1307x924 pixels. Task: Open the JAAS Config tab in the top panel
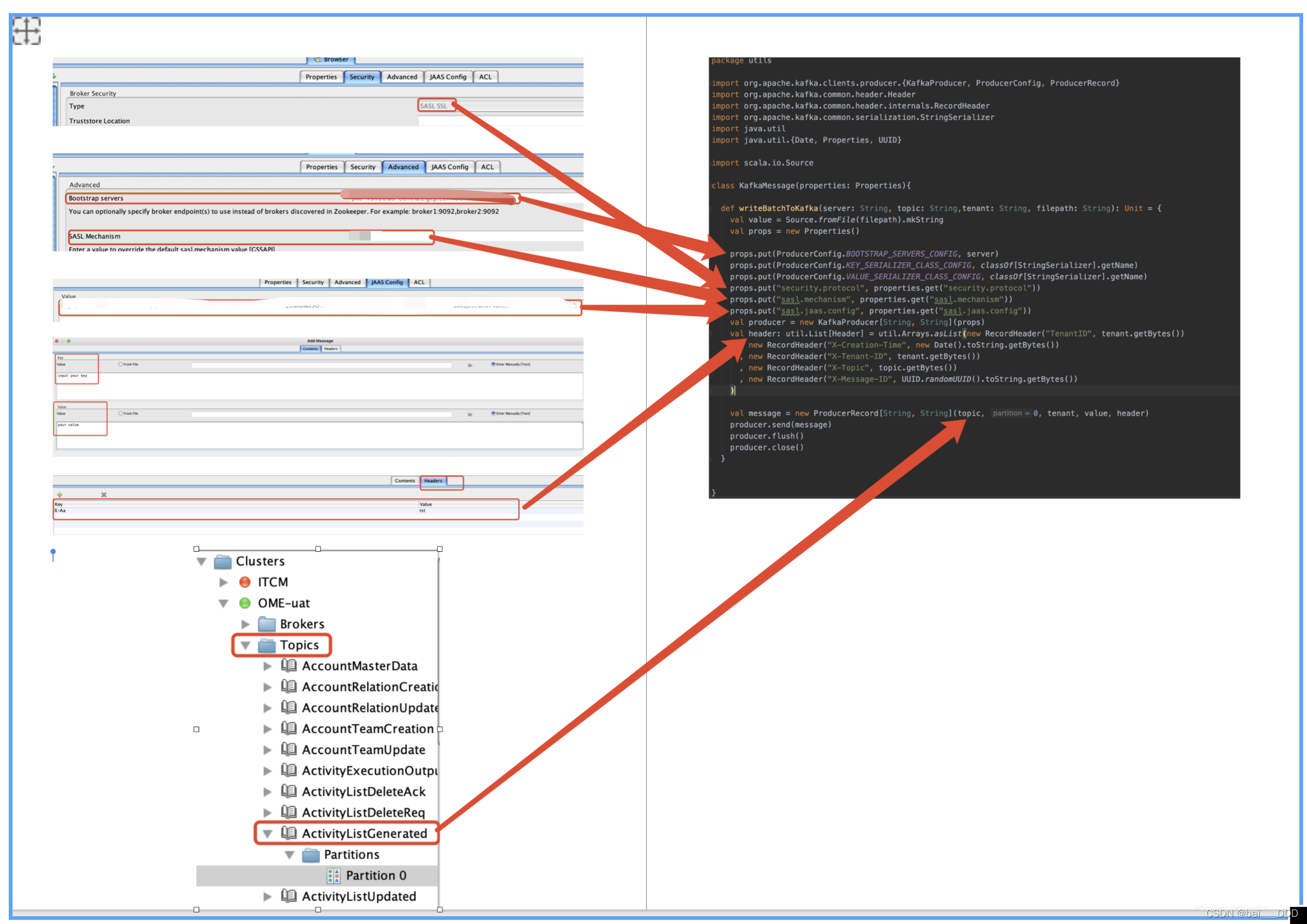pos(447,77)
